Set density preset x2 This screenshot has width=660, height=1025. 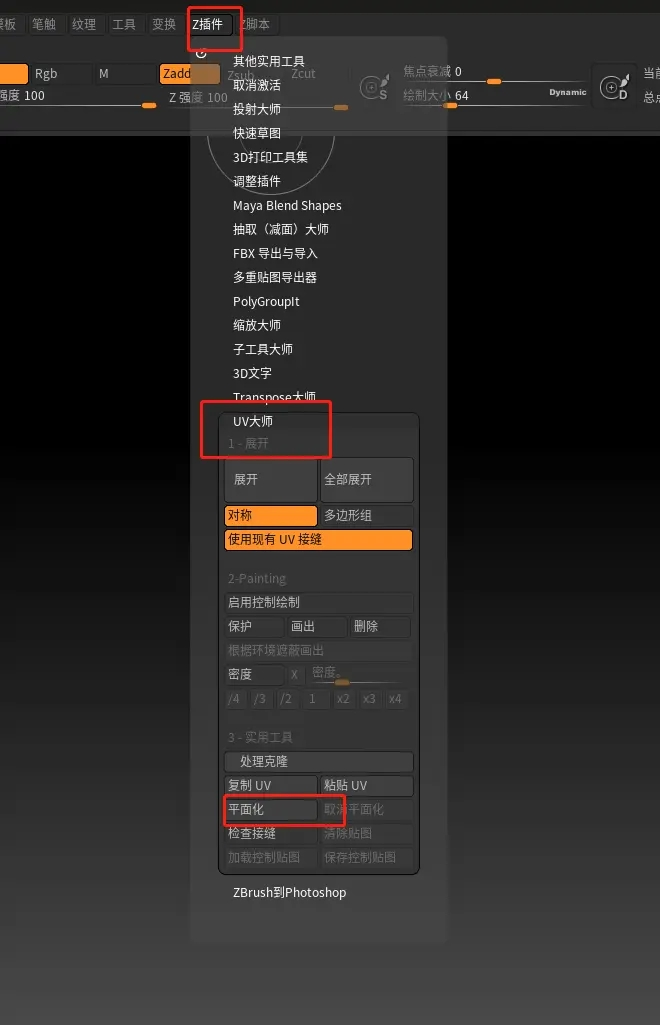pyautogui.click(x=343, y=699)
